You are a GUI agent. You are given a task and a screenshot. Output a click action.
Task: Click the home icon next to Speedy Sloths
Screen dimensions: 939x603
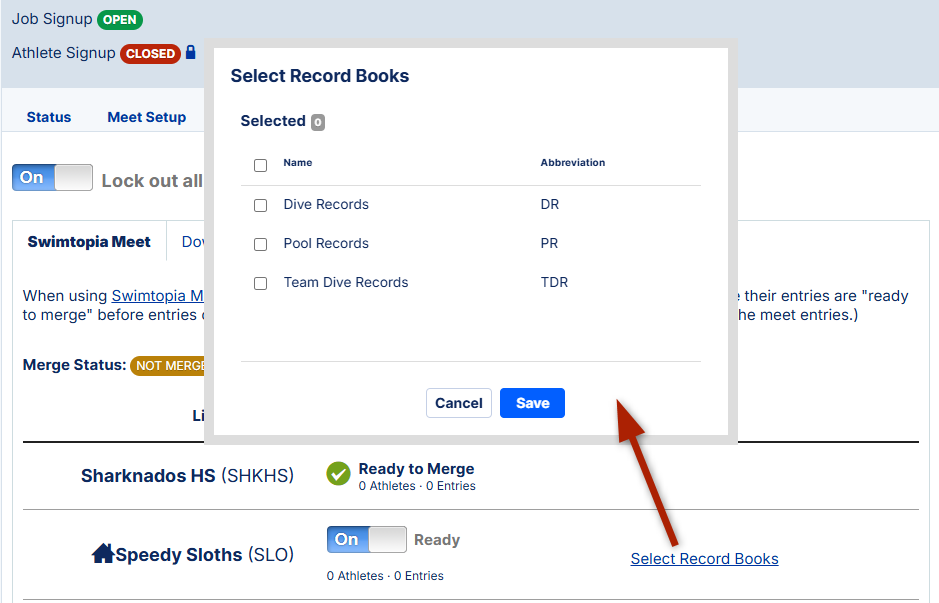103,553
